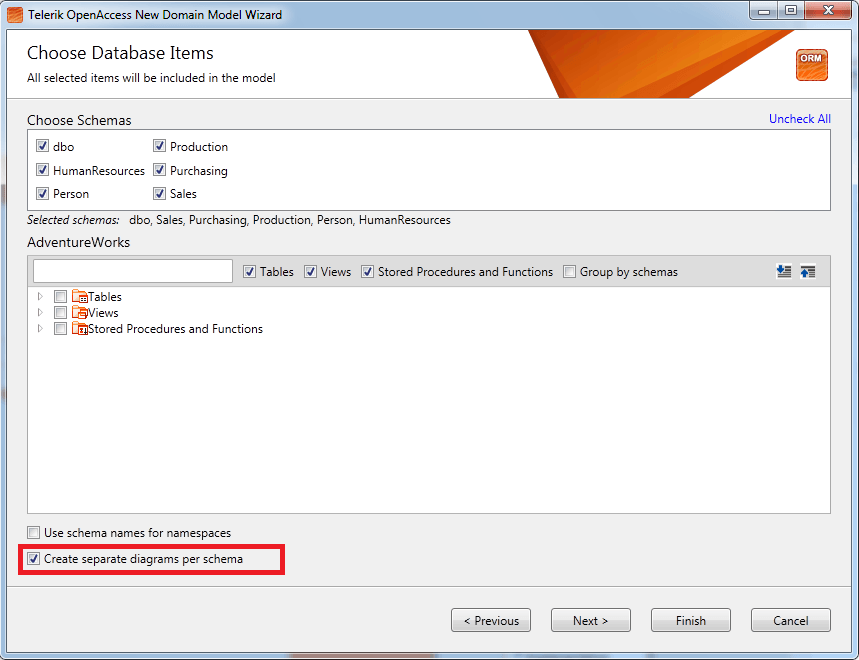Enable Use schema names for namespaces
This screenshot has height=660, width=859.
(x=33, y=532)
